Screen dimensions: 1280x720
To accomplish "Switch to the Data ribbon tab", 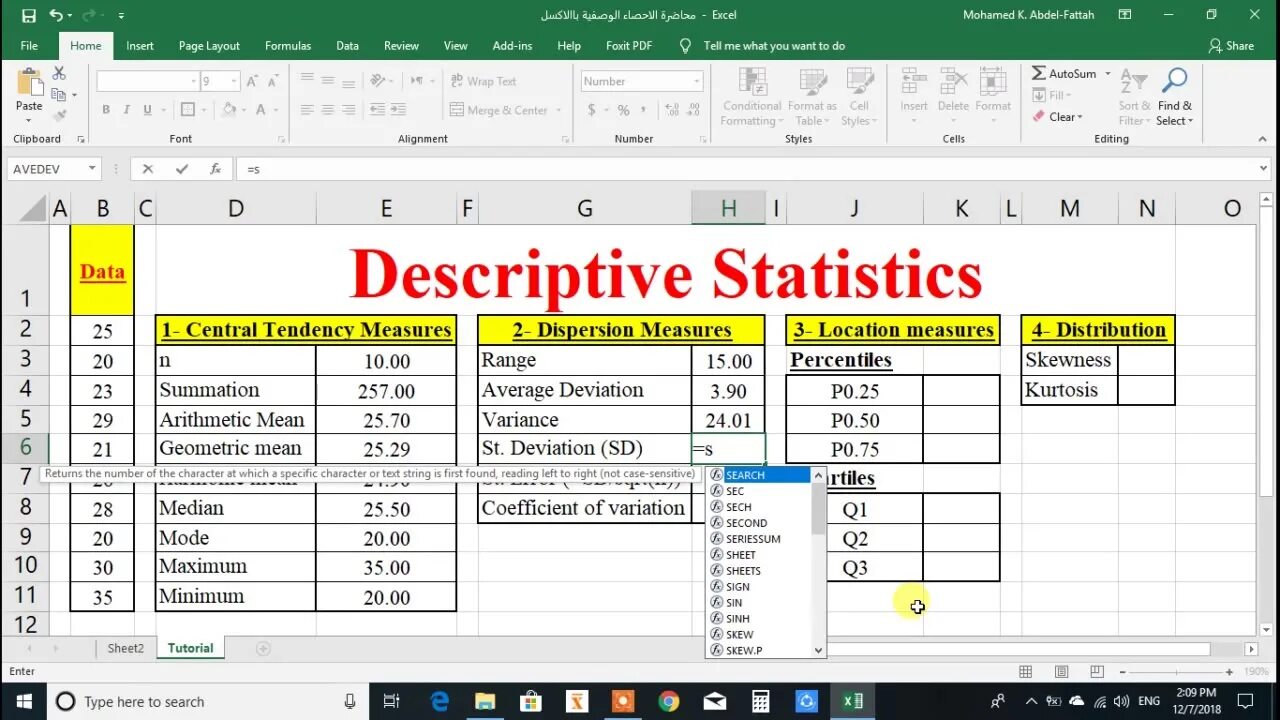I will tap(347, 46).
